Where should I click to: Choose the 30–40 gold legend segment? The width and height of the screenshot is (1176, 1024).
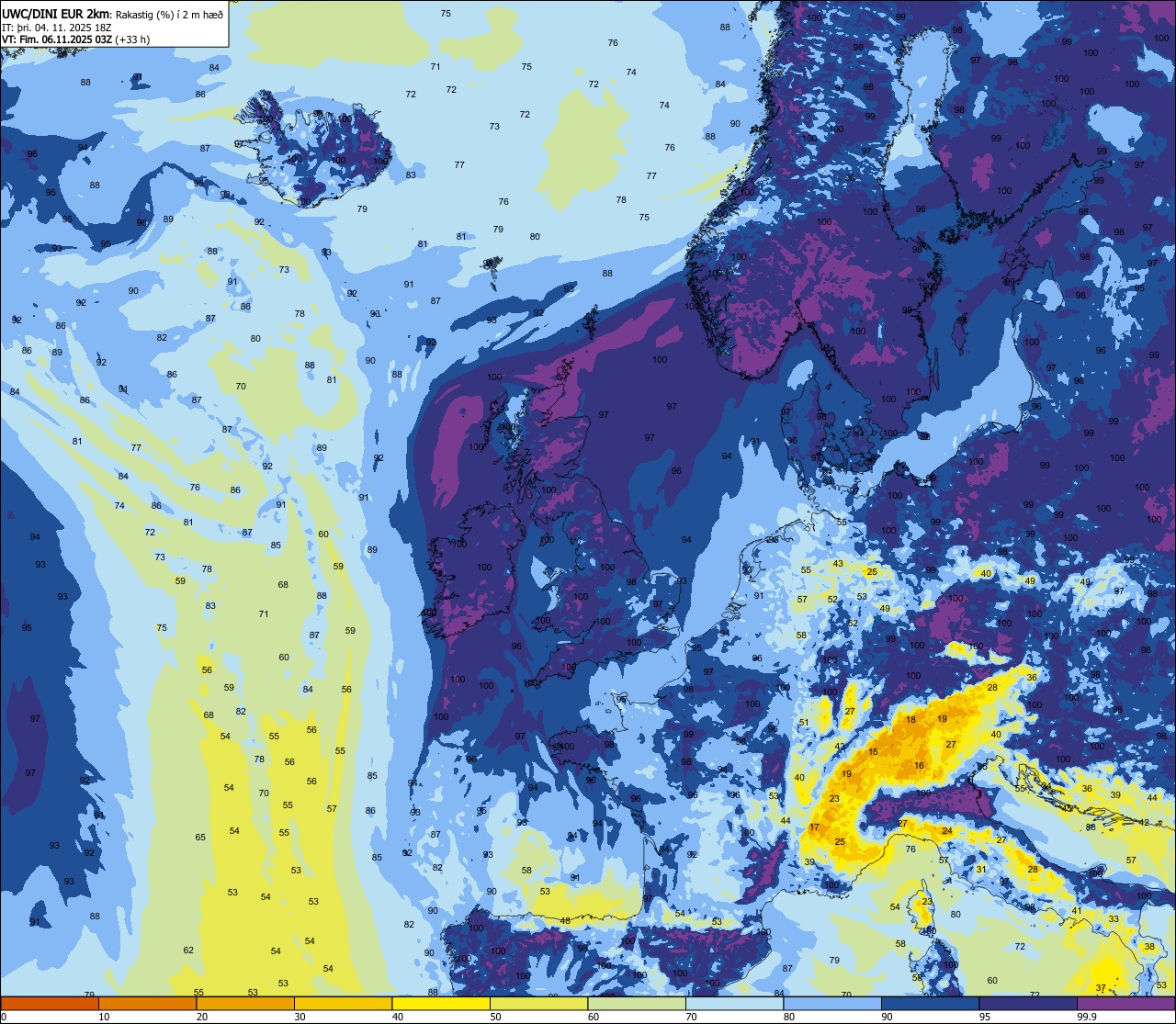tap(343, 1003)
